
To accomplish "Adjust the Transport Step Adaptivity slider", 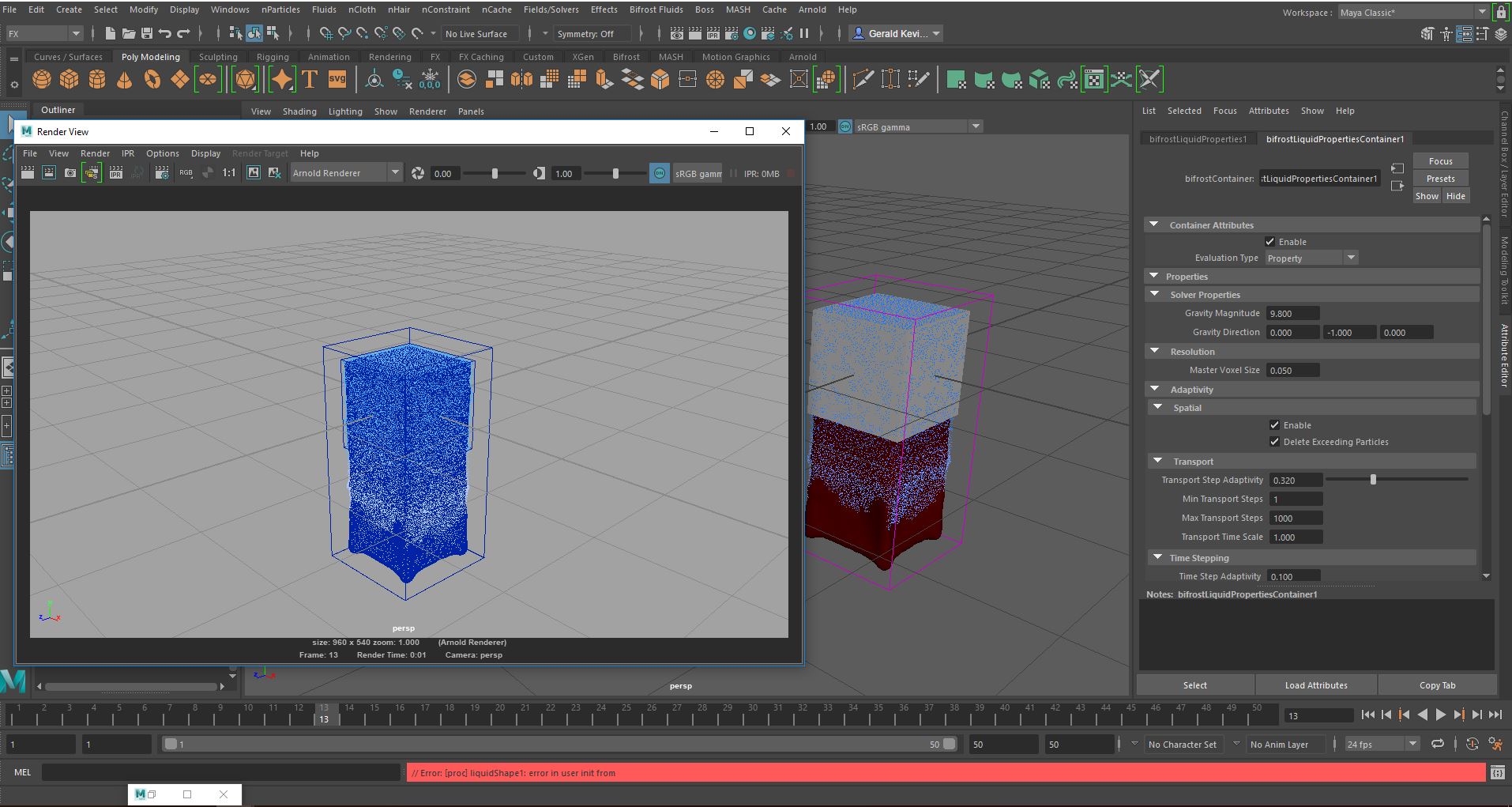I will (1373, 480).
